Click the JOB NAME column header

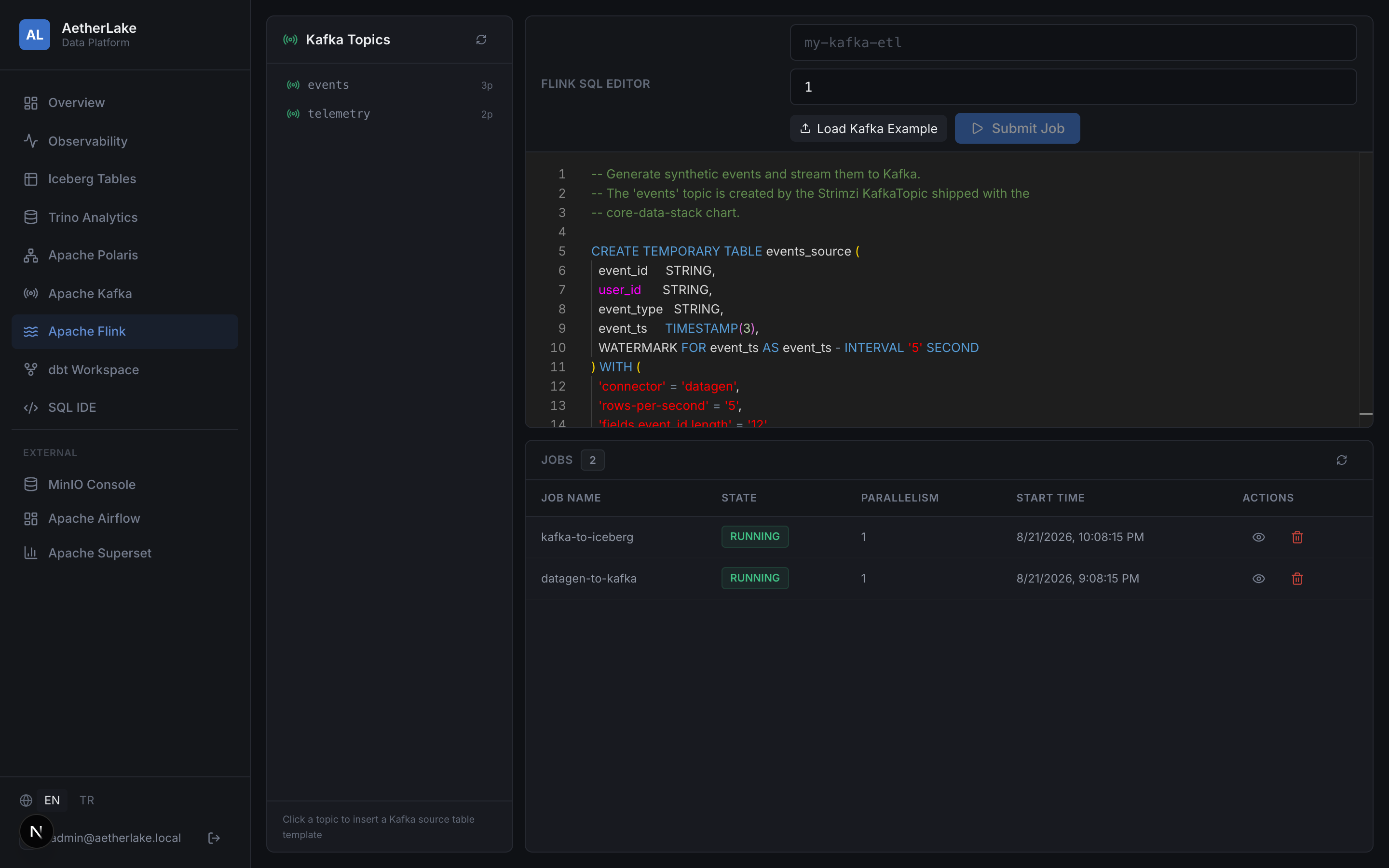click(571, 498)
